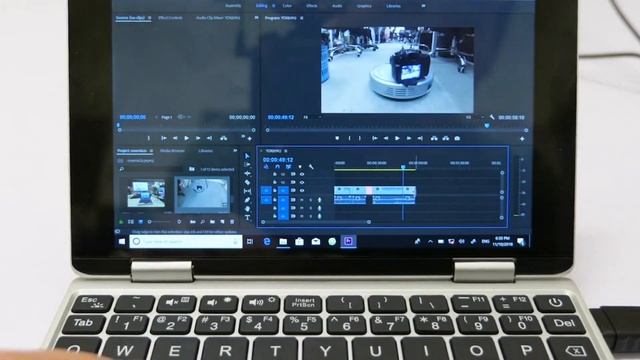Open sort icons menu in Project panel
This screenshot has width=640, height=360.
(179, 222)
